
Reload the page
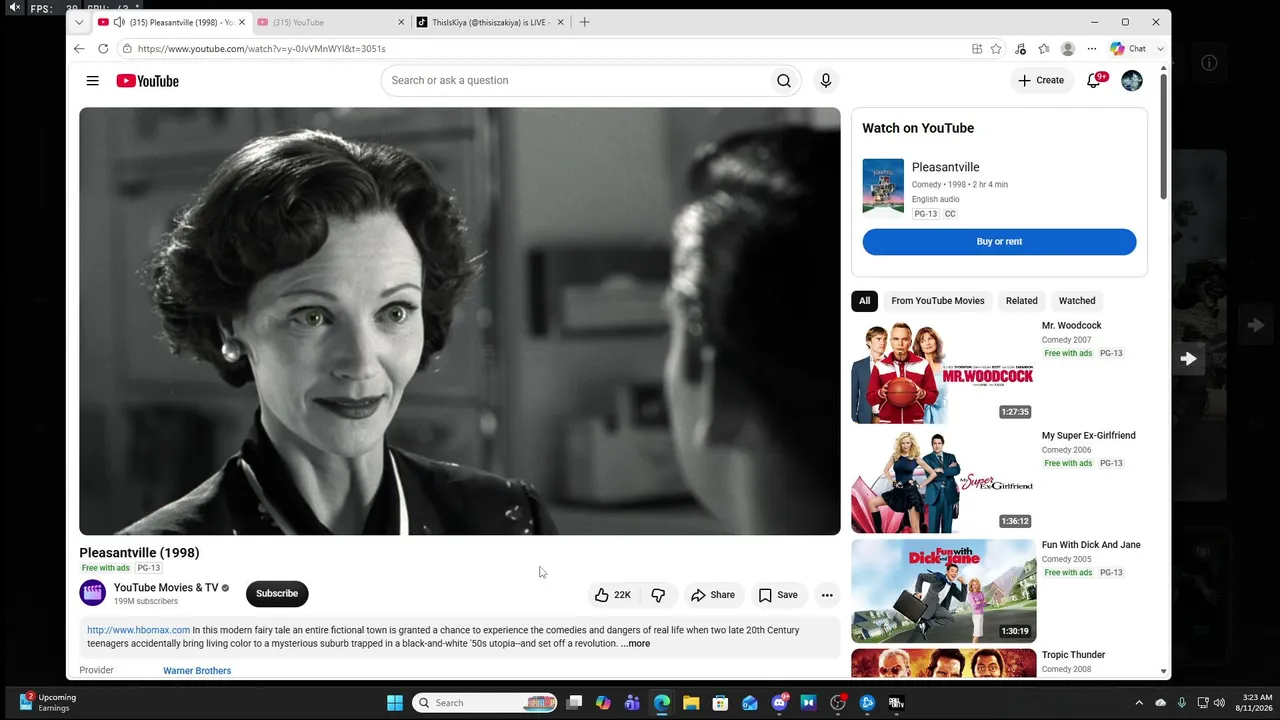coord(103,48)
